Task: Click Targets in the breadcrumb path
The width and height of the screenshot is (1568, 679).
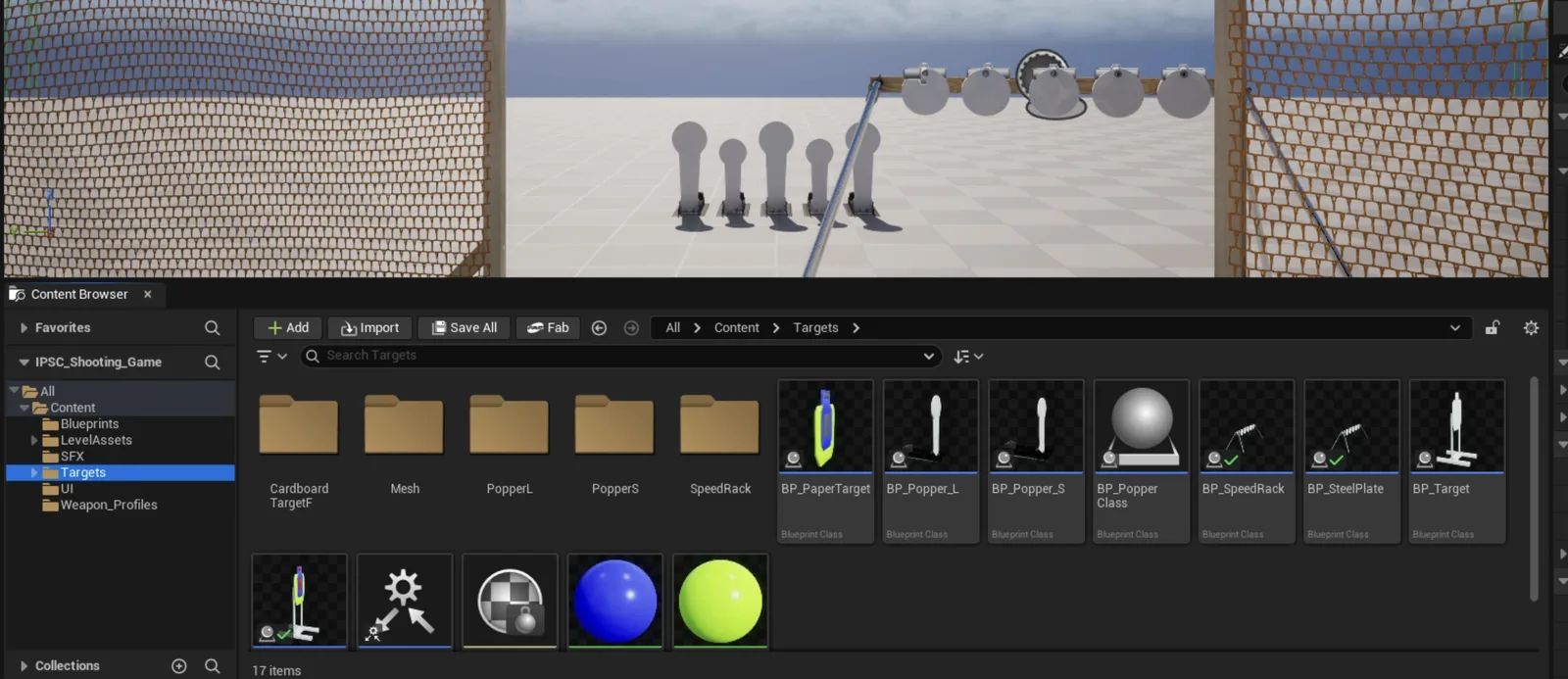Action: 815,328
